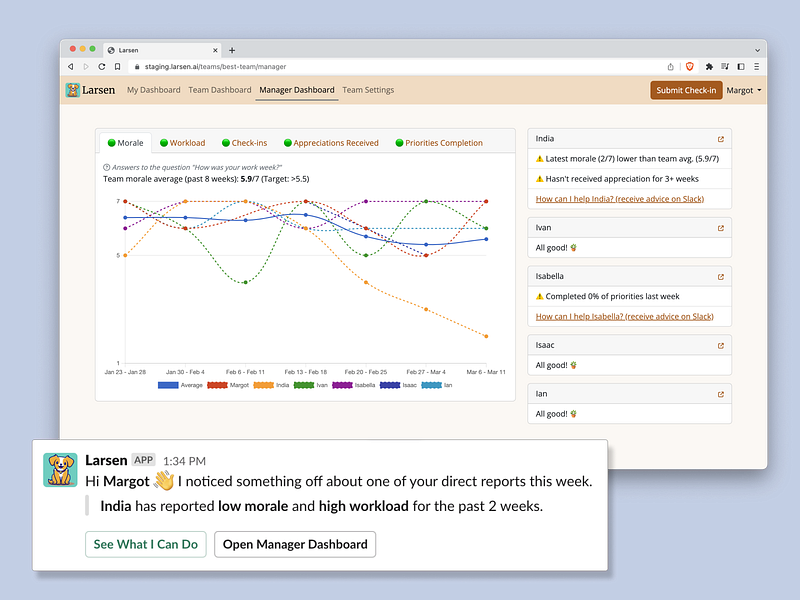The image size is (800, 600).
Task: Open Ivan's details external link icon
Action: point(720,228)
